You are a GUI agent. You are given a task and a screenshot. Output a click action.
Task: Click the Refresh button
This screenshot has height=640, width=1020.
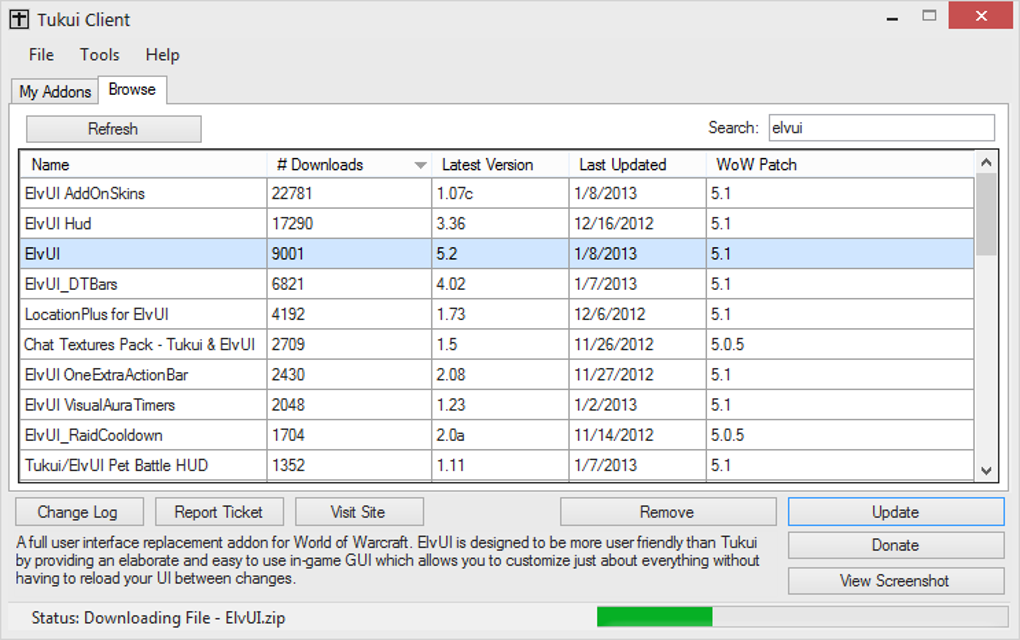(113, 129)
